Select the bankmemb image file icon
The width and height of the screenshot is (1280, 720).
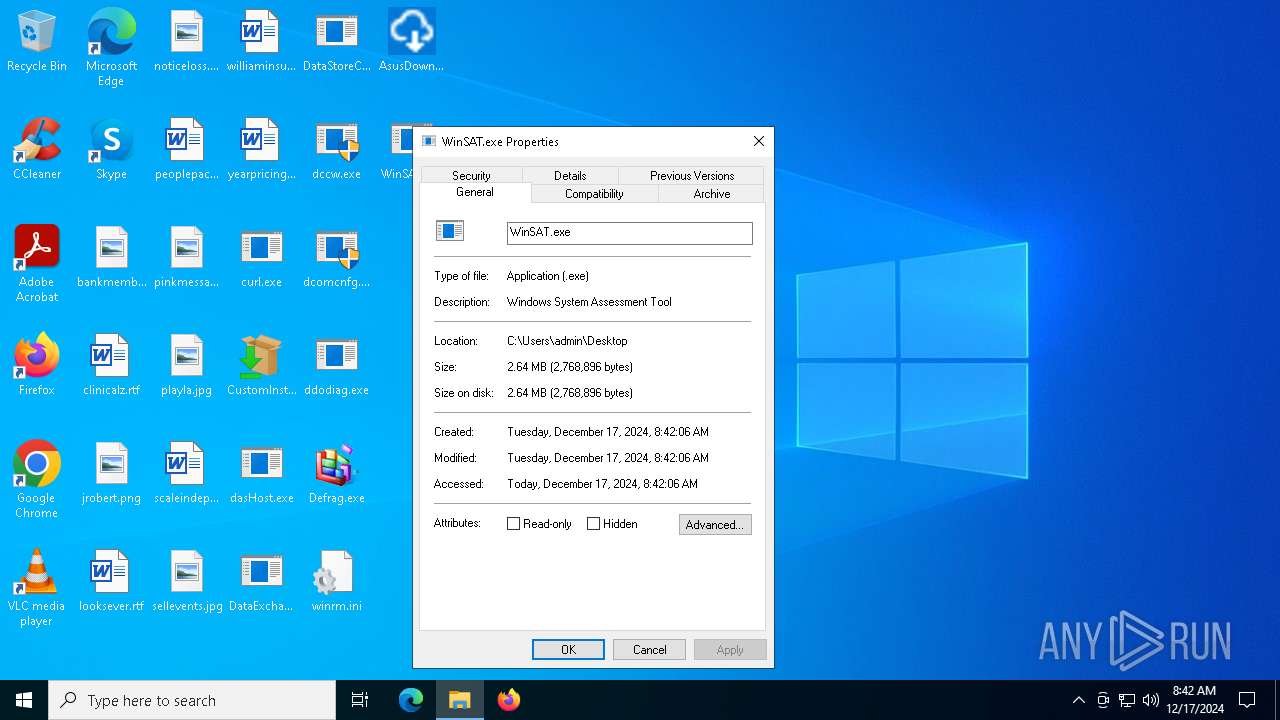111,258
